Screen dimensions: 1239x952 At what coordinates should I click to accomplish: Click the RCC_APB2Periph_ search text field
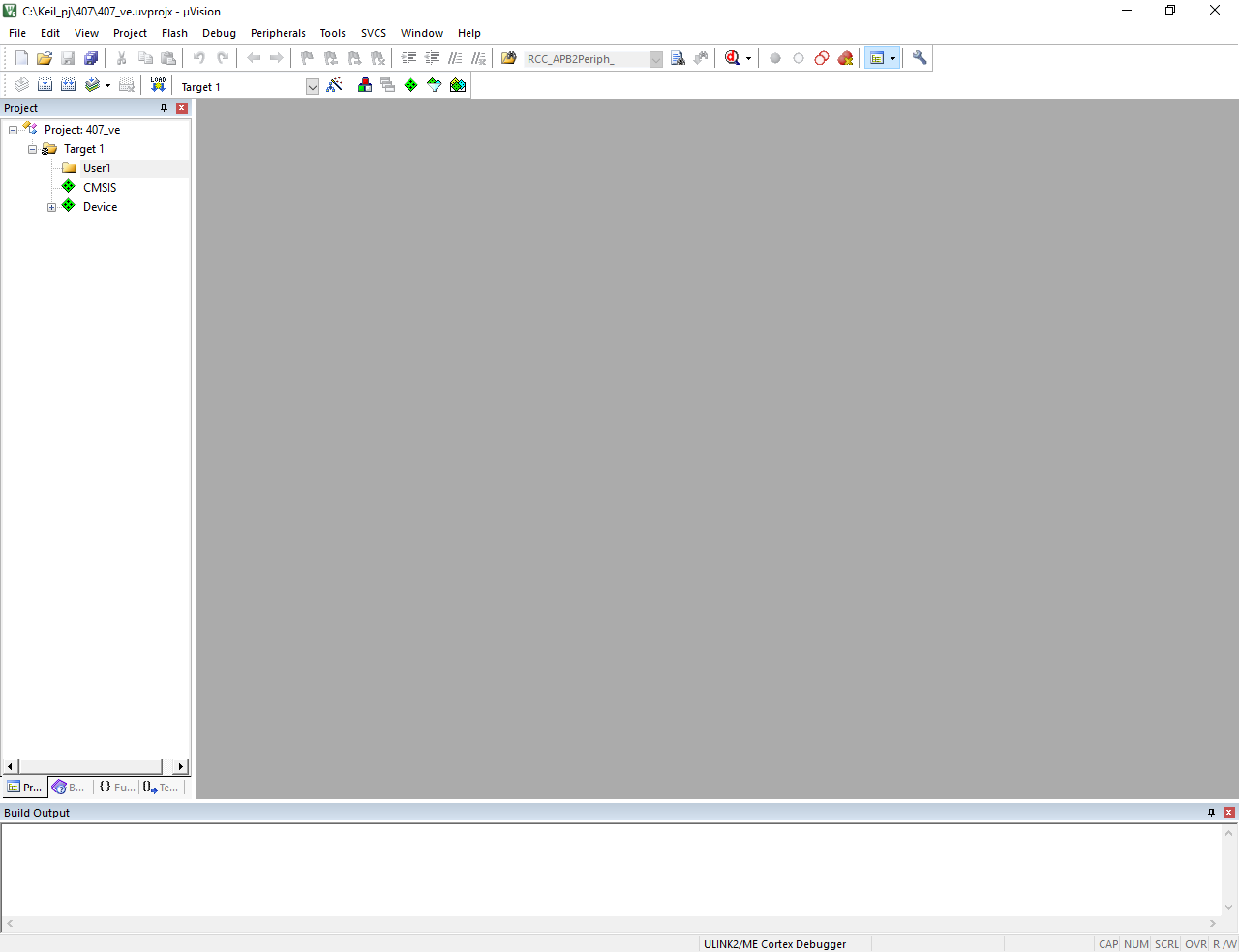(586, 59)
